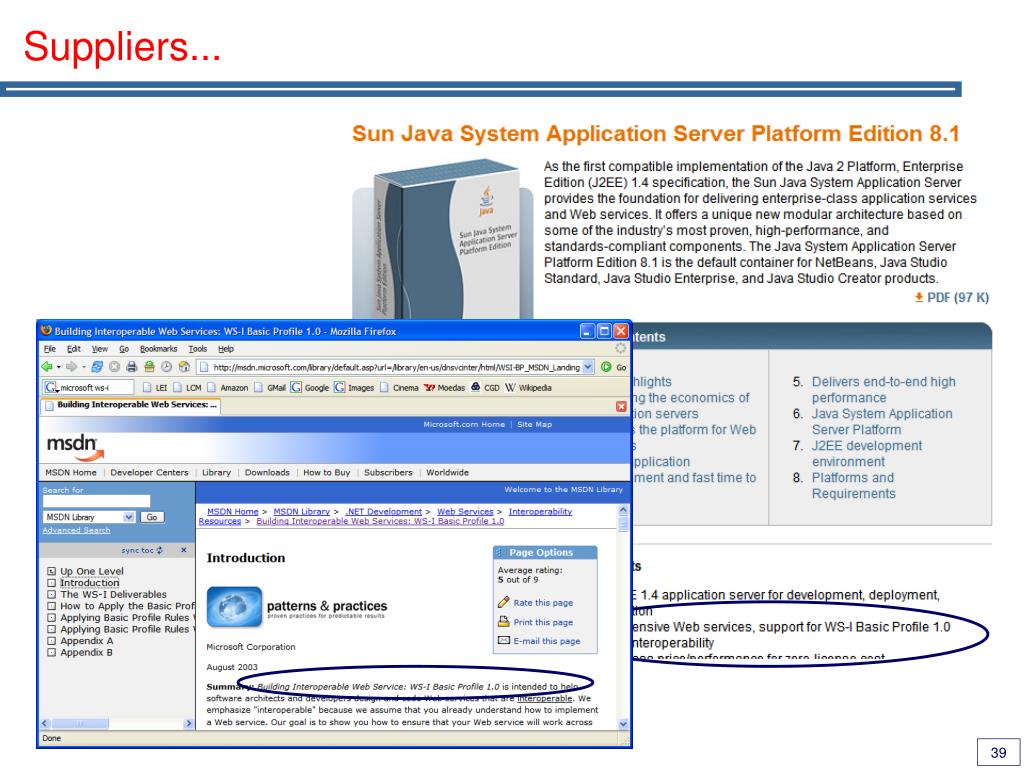Click Subscribers in MSDN navigation bar
This screenshot has height=768, width=1024.
click(x=388, y=472)
